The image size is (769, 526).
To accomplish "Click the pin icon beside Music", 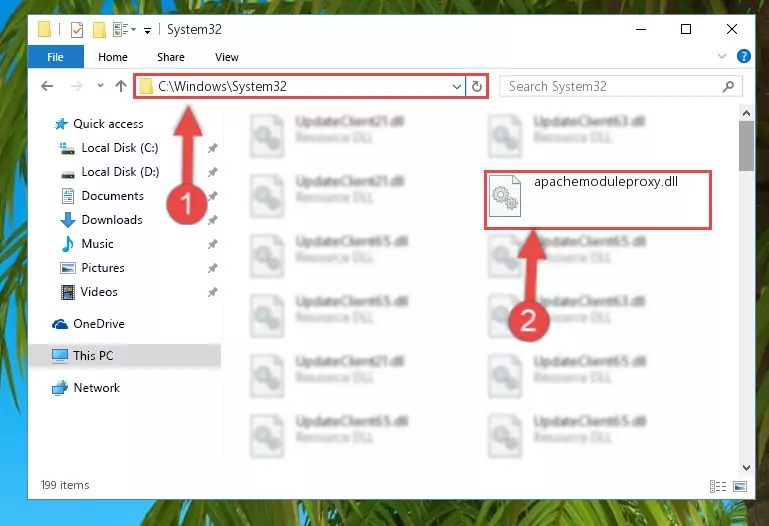I will click(x=212, y=244).
